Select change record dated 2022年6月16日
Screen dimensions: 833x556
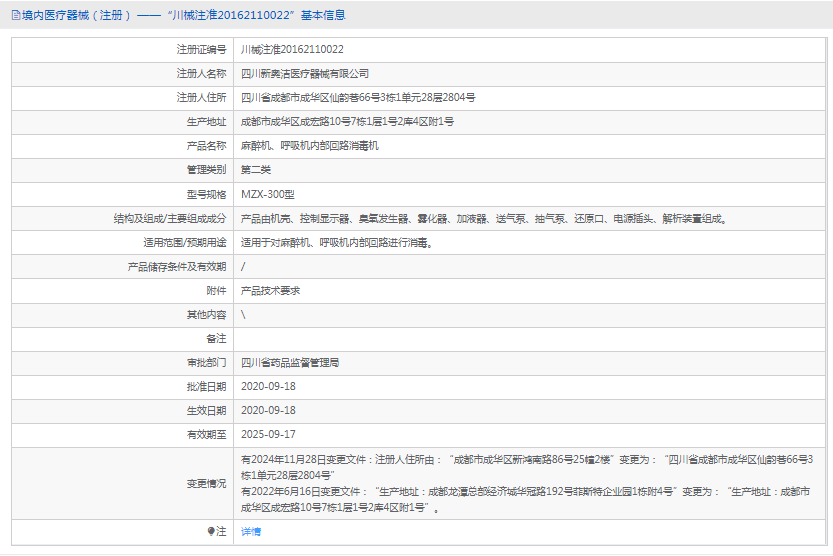click(525, 500)
